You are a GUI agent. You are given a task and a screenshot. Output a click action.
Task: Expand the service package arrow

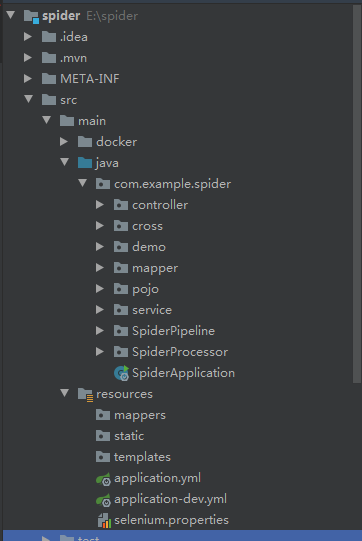coord(100,310)
